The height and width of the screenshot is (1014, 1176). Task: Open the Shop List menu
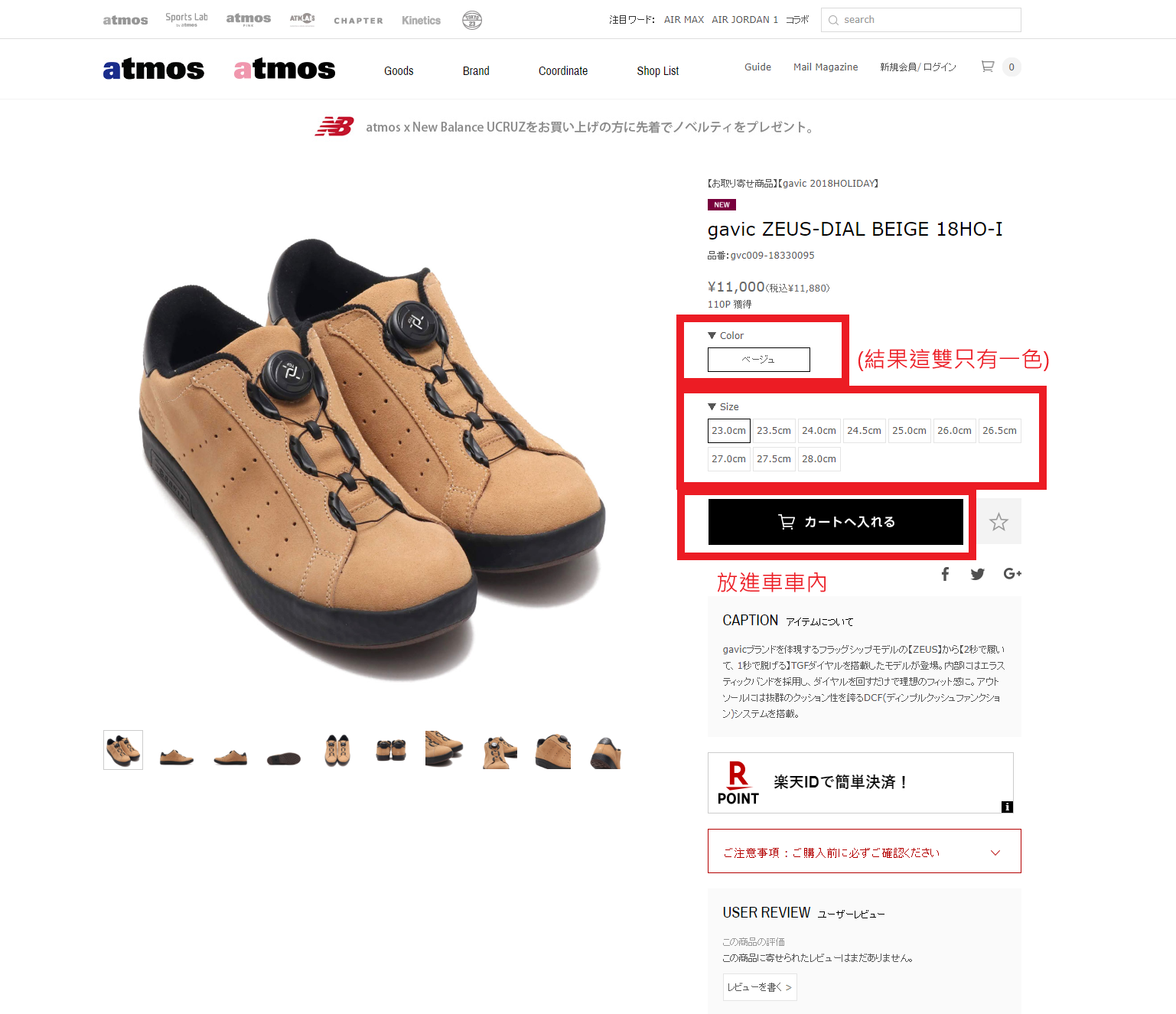tap(657, 70)
